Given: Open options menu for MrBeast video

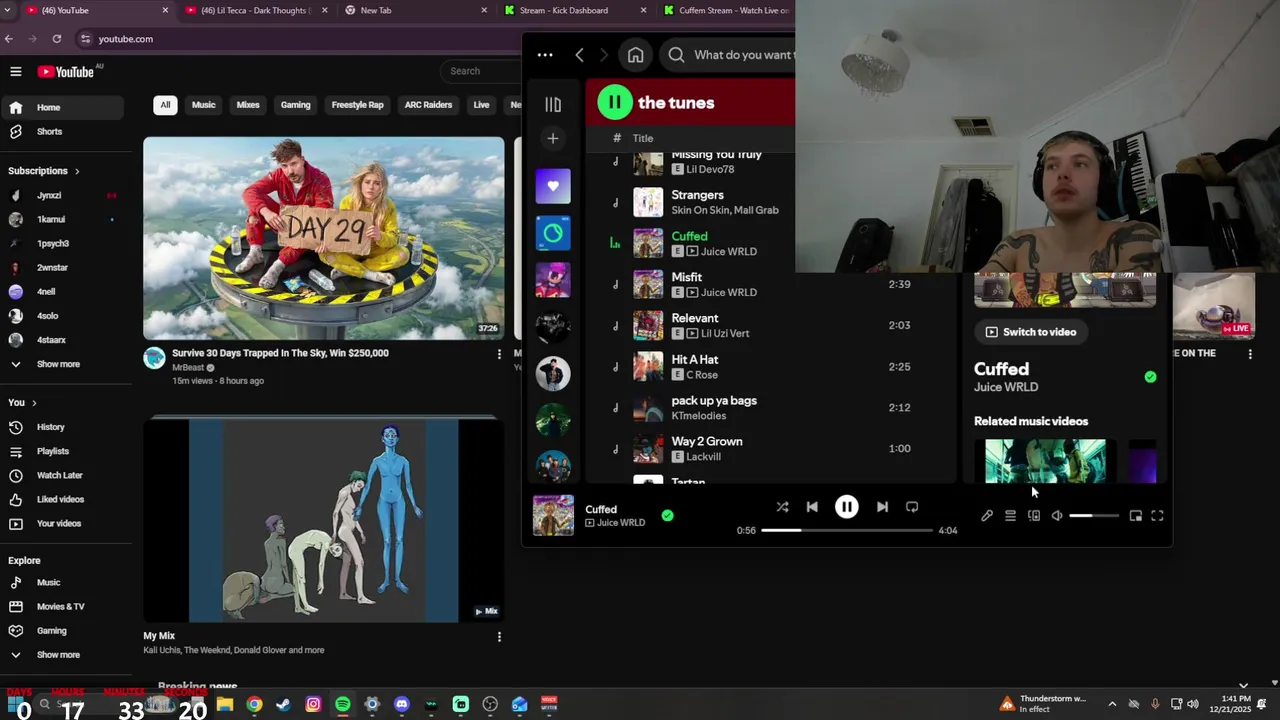Looking at the screenshot, I should (x=499, y=354).
